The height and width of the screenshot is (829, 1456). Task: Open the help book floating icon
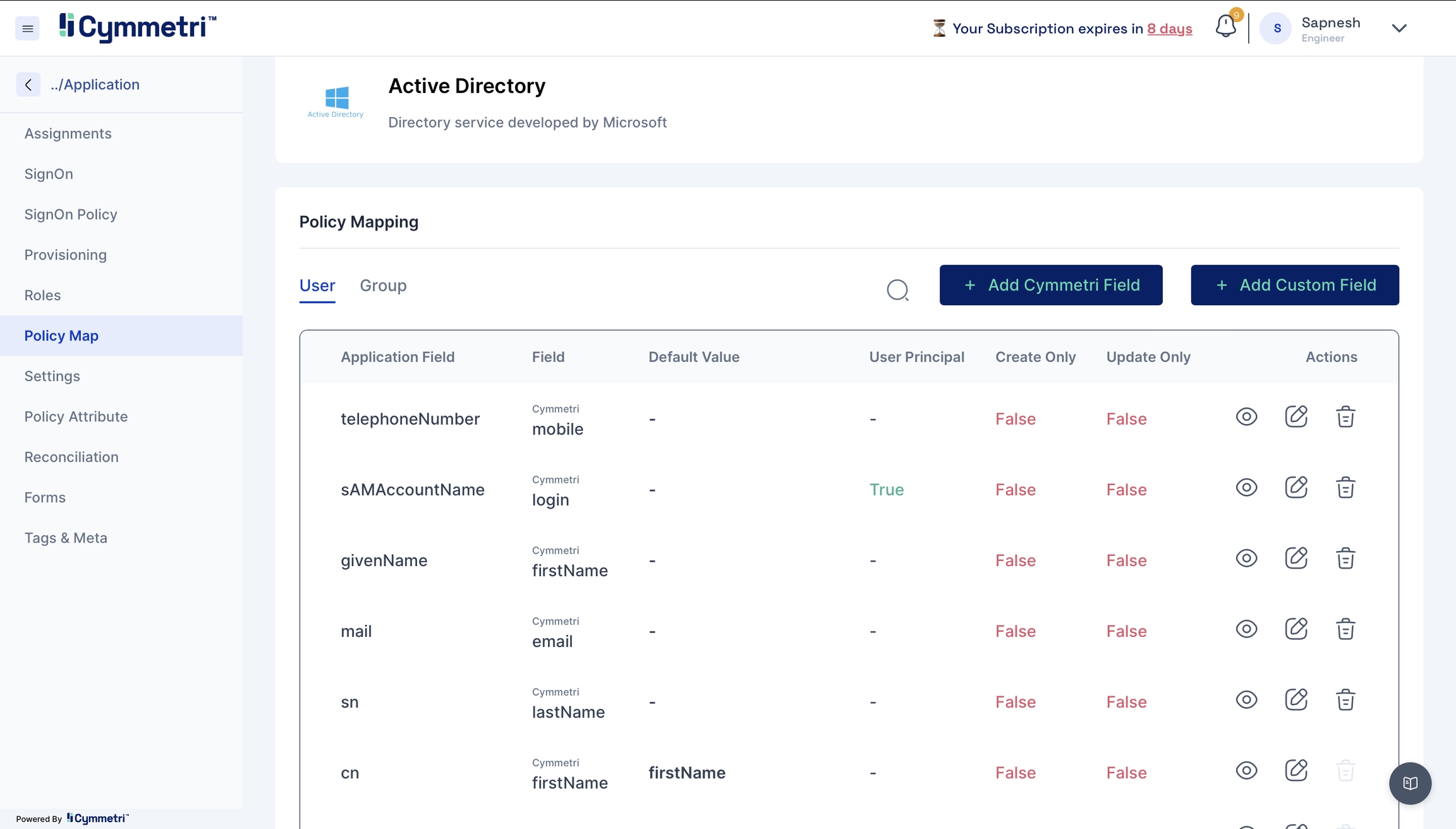[x=1410, y=783]
